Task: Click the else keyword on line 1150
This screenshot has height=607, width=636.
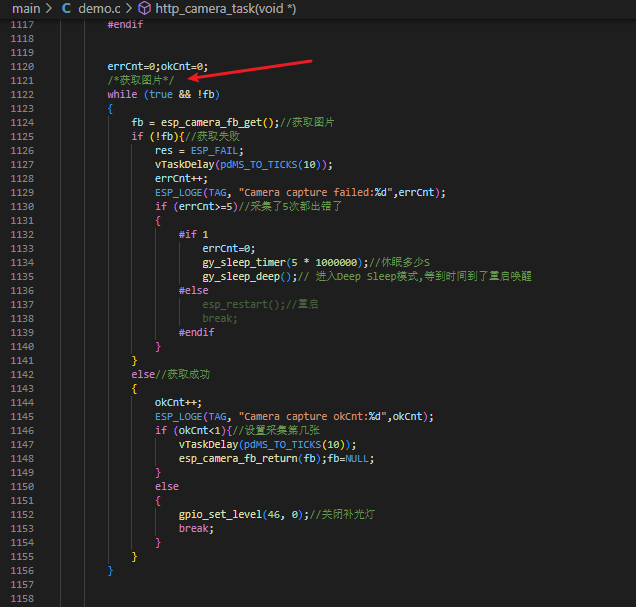Action: pyautogui.click(x=167, y=486)
